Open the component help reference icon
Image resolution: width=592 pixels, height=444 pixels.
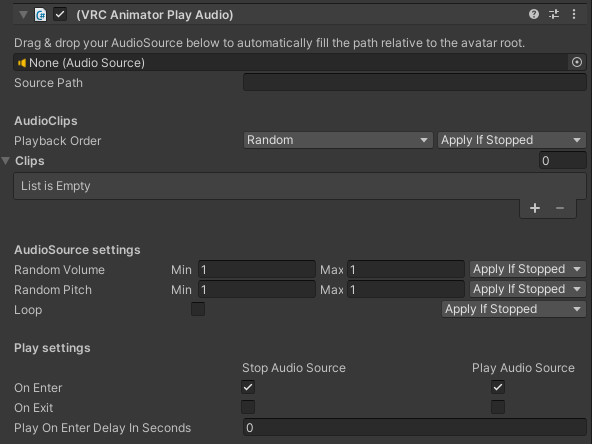pyautogui.click(x=533, y=14)
